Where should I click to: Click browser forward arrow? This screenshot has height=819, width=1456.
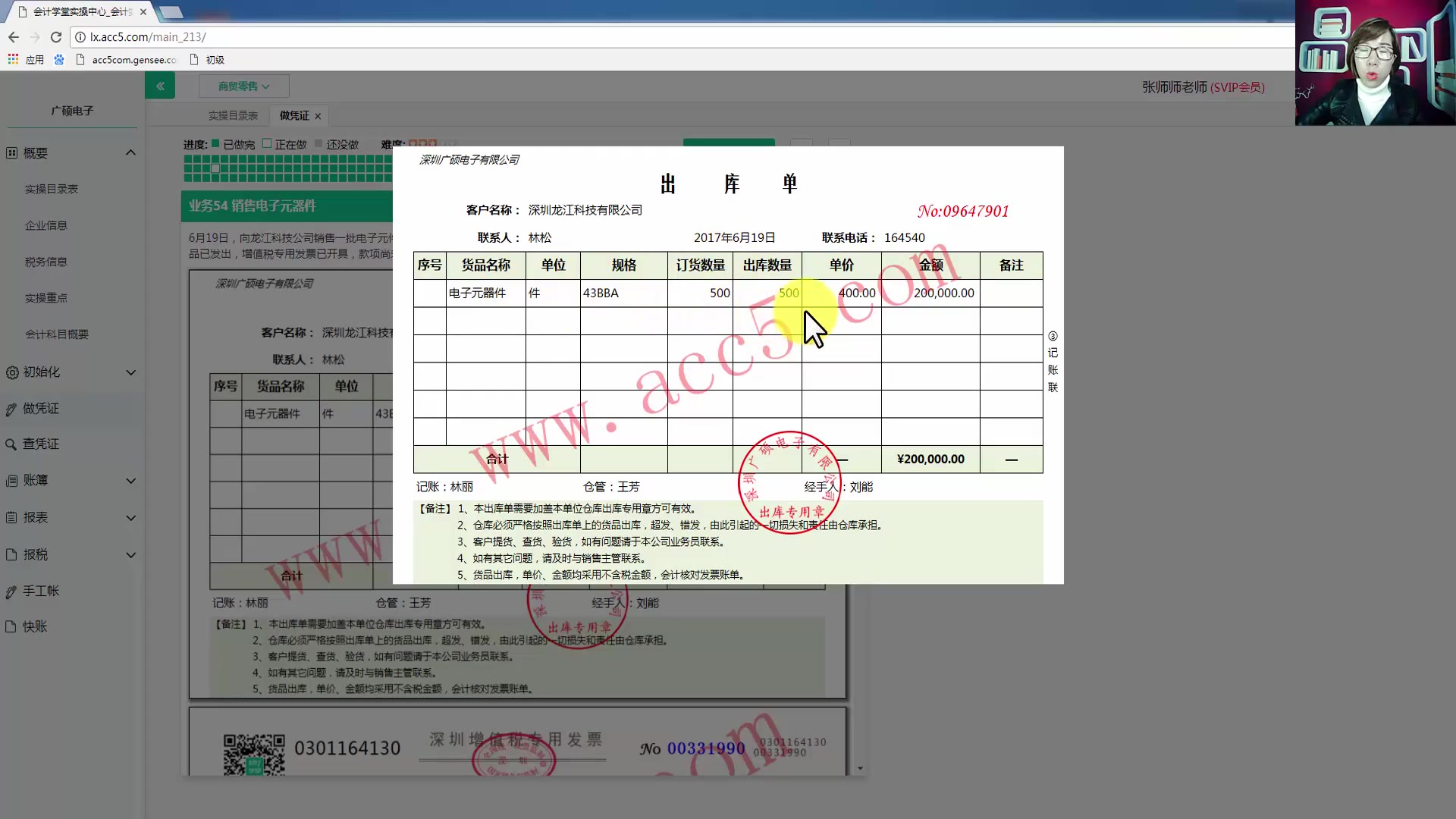tap(35, 36)
